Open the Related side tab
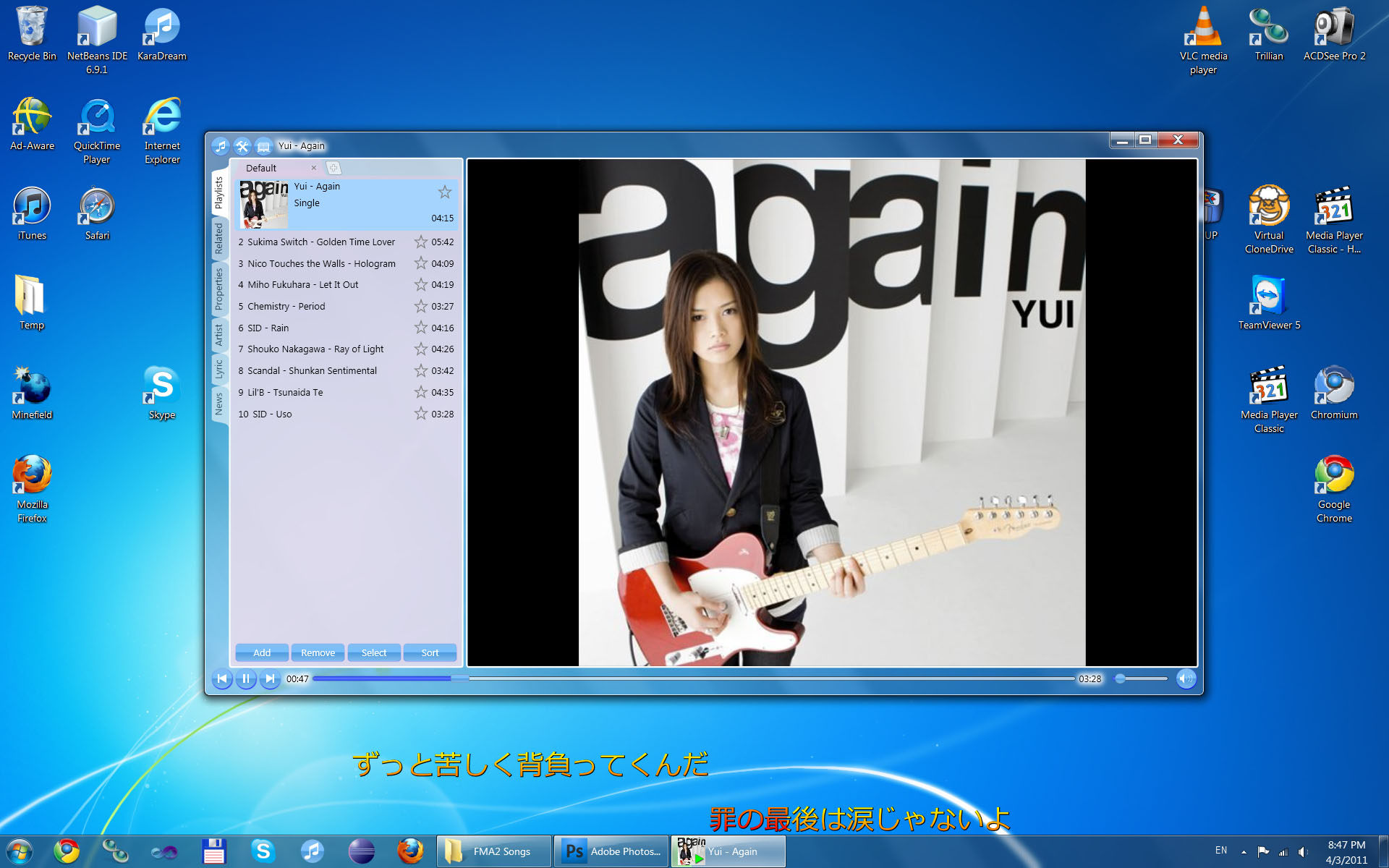Image resolution: width=1389 pixels, height=868 pixels. click(x=218, y=239)
